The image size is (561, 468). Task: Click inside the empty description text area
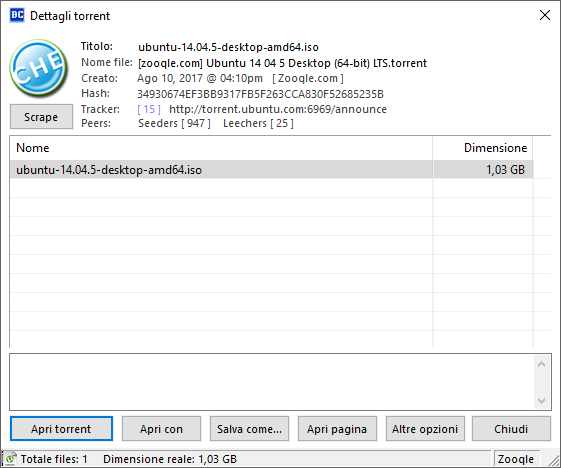click(x=272, y=382)
